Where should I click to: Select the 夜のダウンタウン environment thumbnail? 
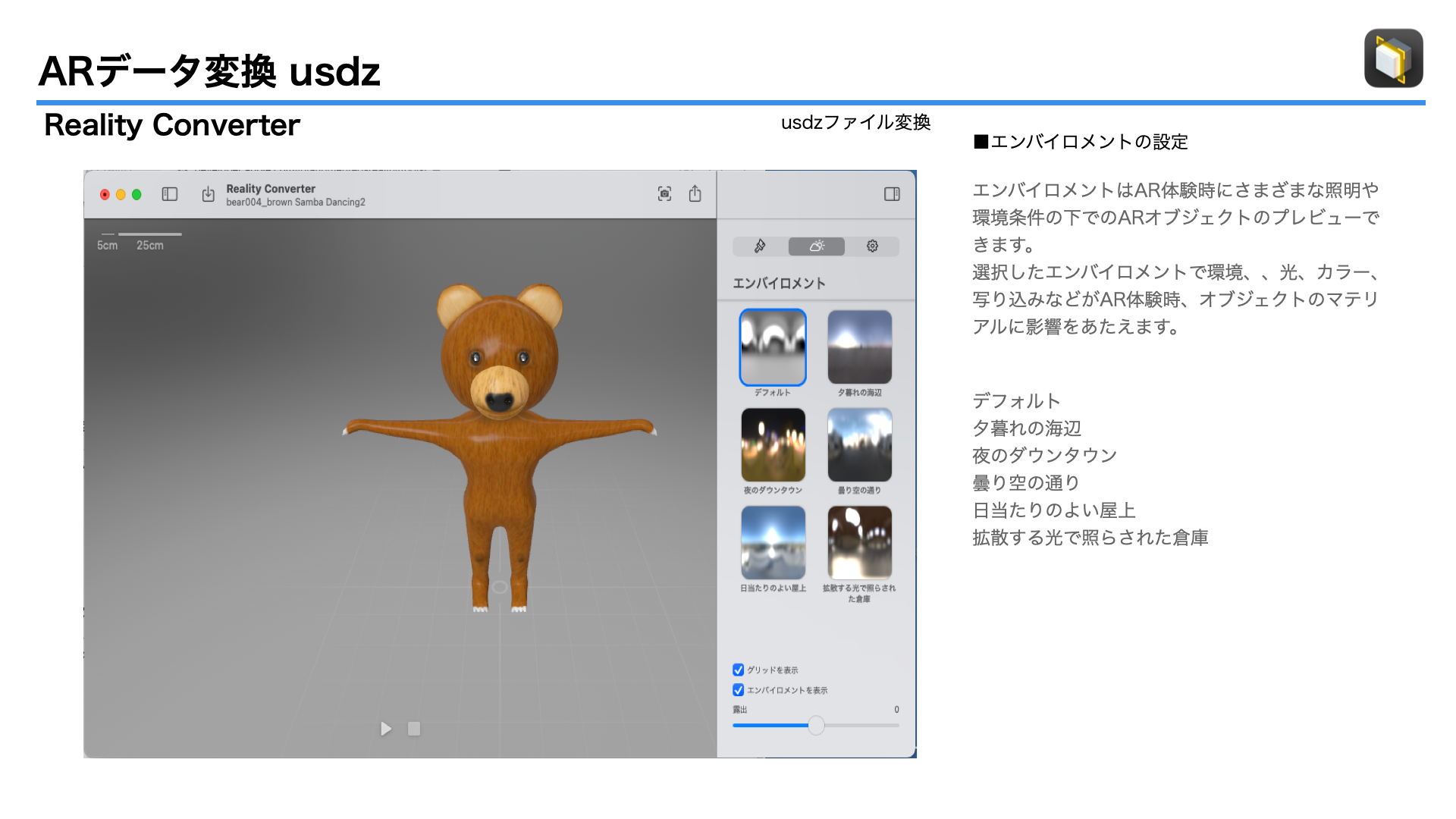tap(773, 445)
